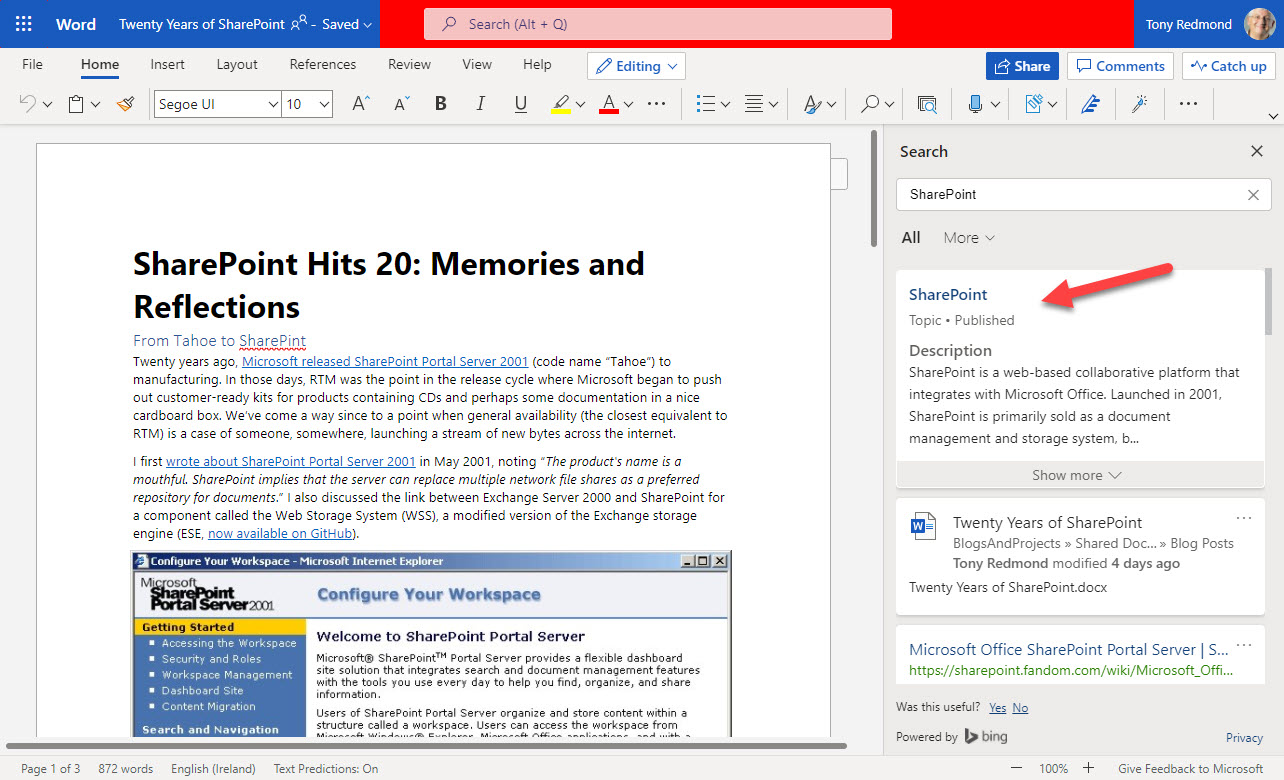Mark the search result as useful with Yes
The width and height of the screenshot is (1284, 780).
point(997,706)
